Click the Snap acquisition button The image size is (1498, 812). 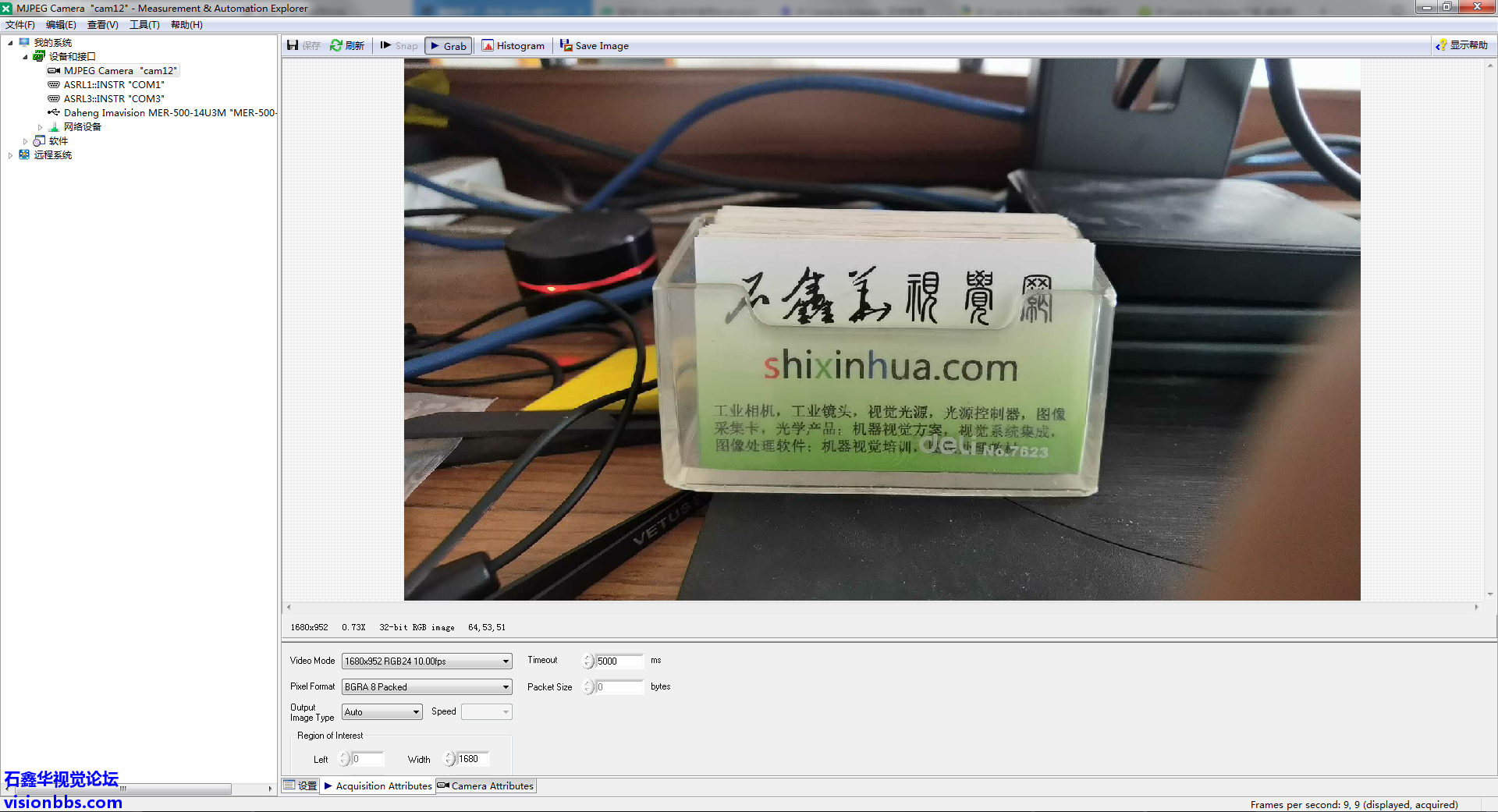point(399,45)
